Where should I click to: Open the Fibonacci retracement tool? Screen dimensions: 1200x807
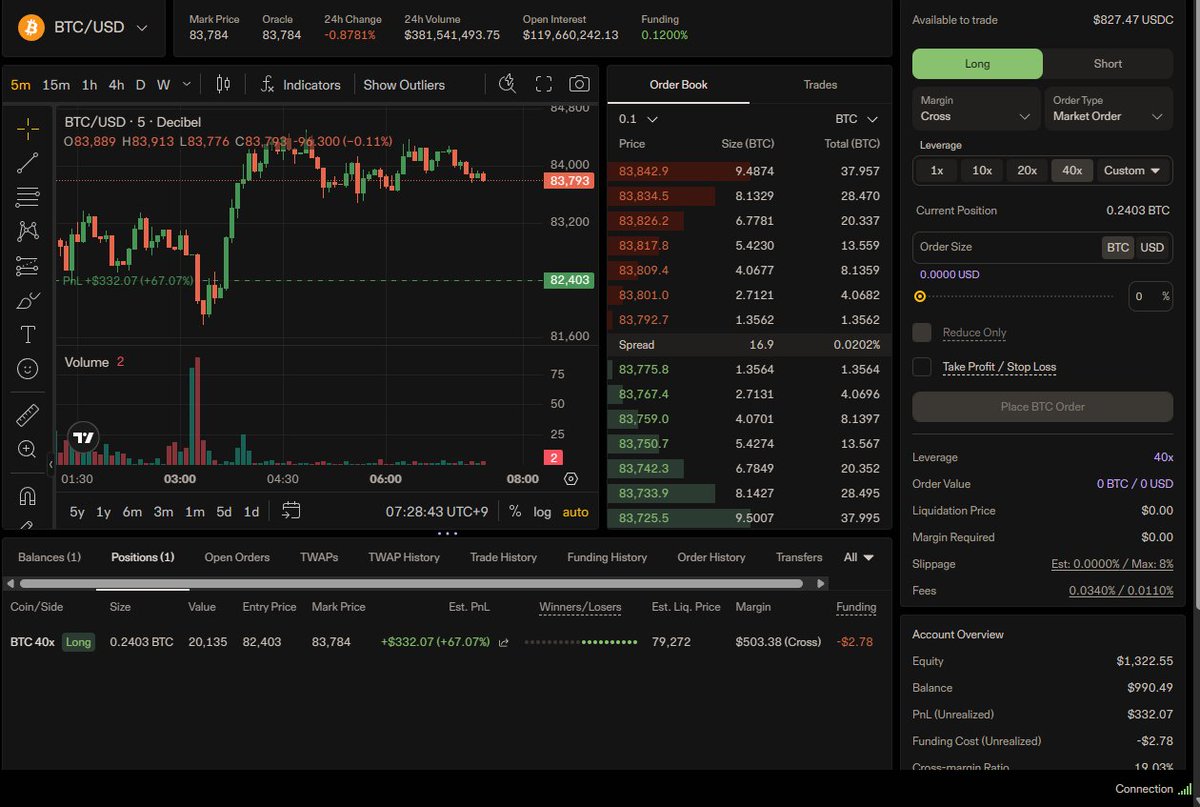(x=28, y=197)
